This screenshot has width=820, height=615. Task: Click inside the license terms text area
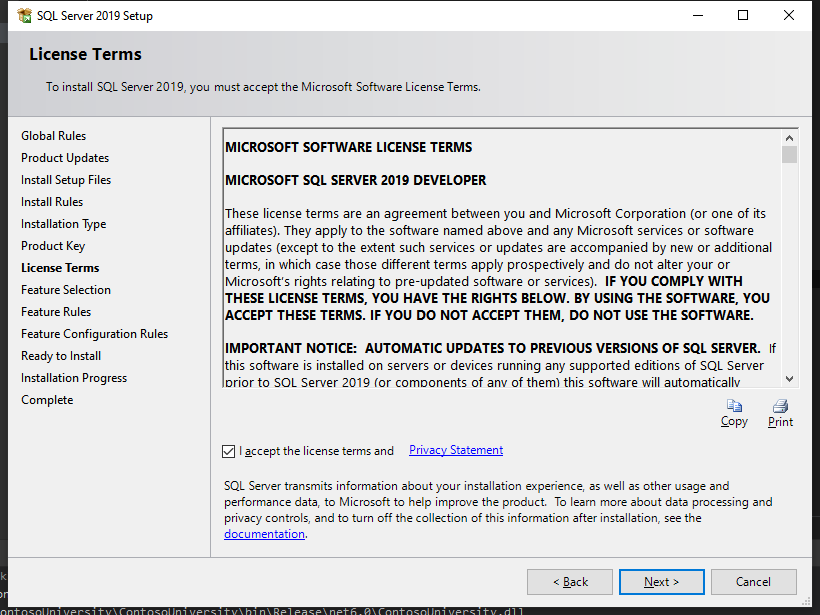pos(500,260)
